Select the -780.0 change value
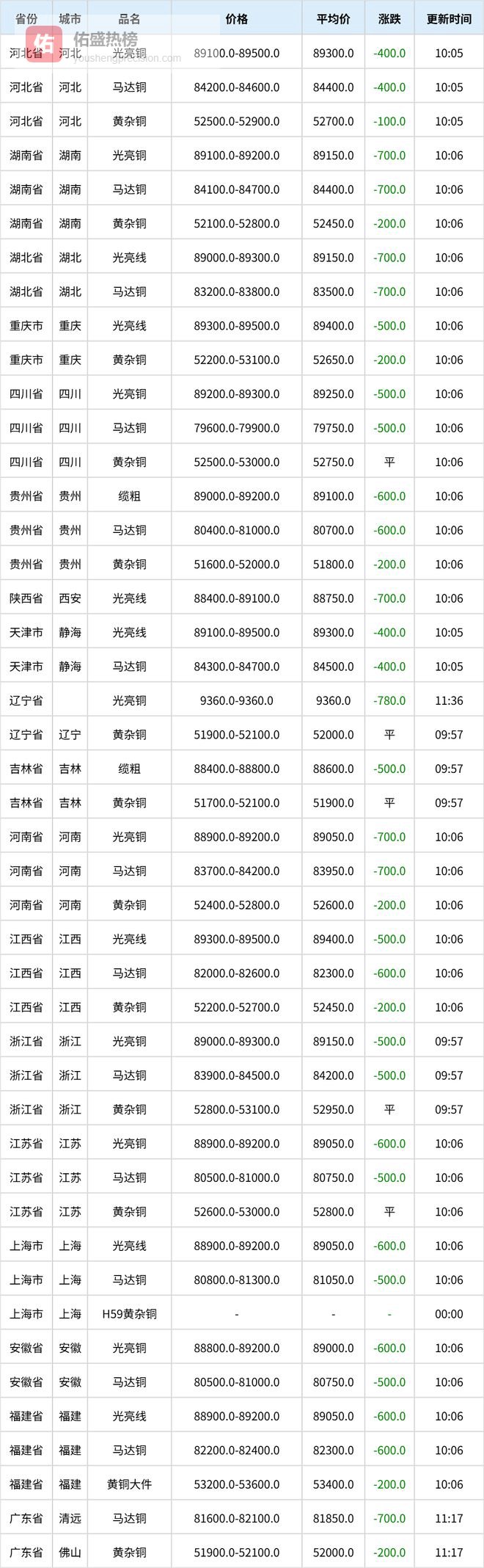The height and width of the screenshot is (1568, 484). coord(389,700)
